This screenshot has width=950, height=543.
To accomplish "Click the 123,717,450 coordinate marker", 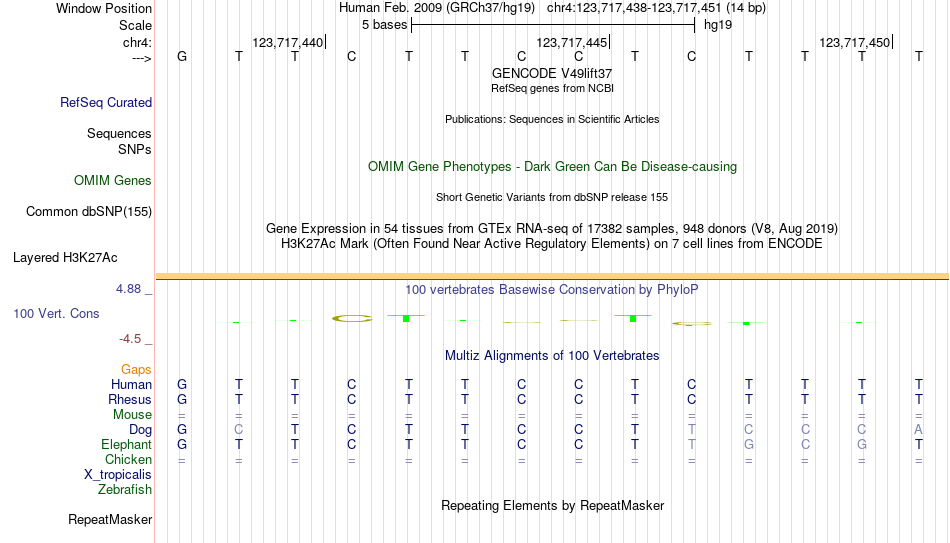I will pos(855,42).
